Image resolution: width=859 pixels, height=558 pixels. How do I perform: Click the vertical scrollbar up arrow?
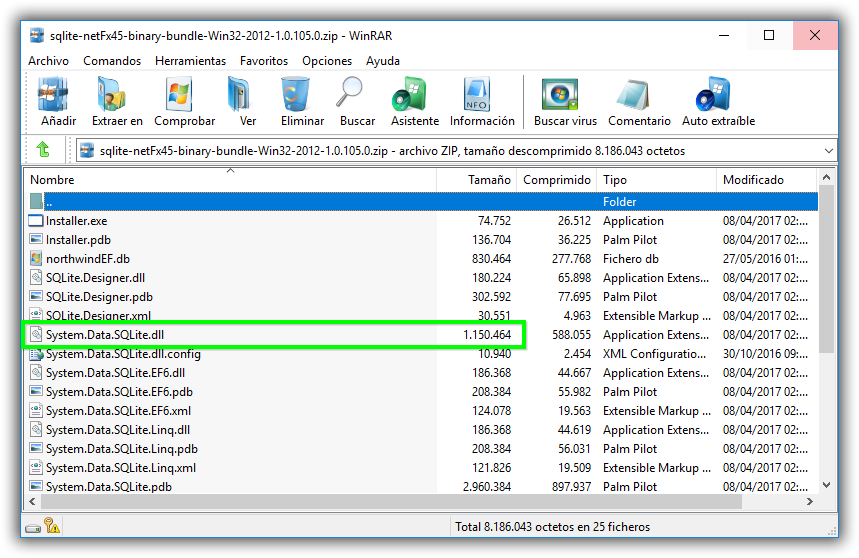827,177
